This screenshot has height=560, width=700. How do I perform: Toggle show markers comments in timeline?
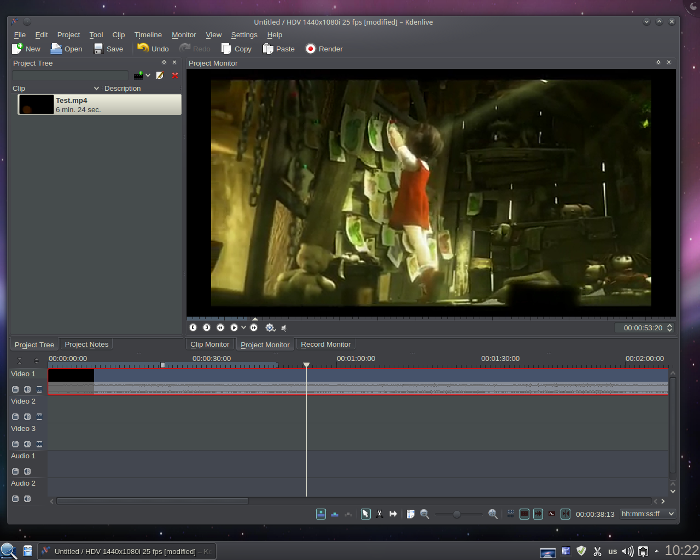(552, 514)
